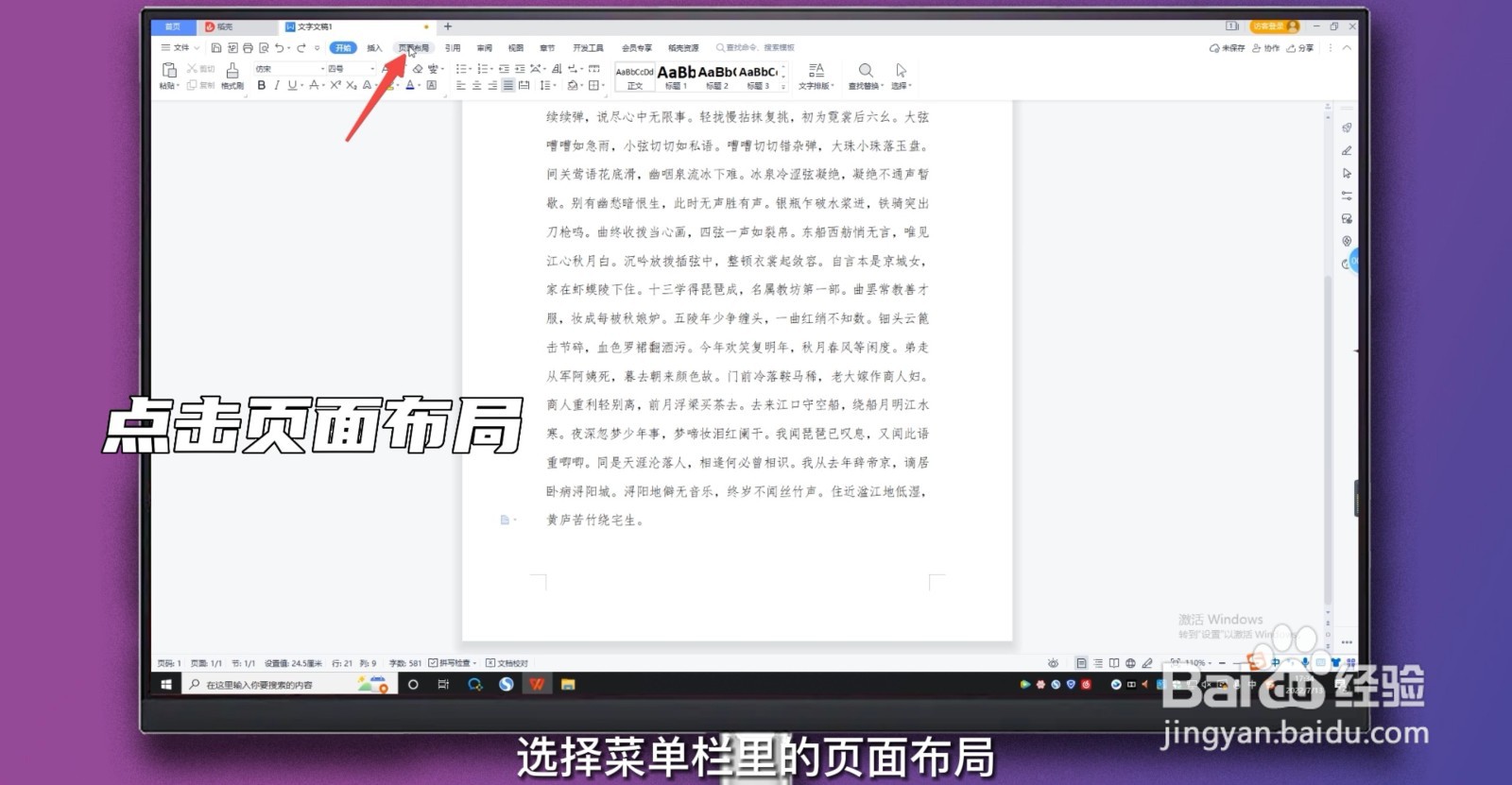This screenshot has height=785, width=1512.
Task: Toggle justified alignment
Action: (x=508, y=85)
